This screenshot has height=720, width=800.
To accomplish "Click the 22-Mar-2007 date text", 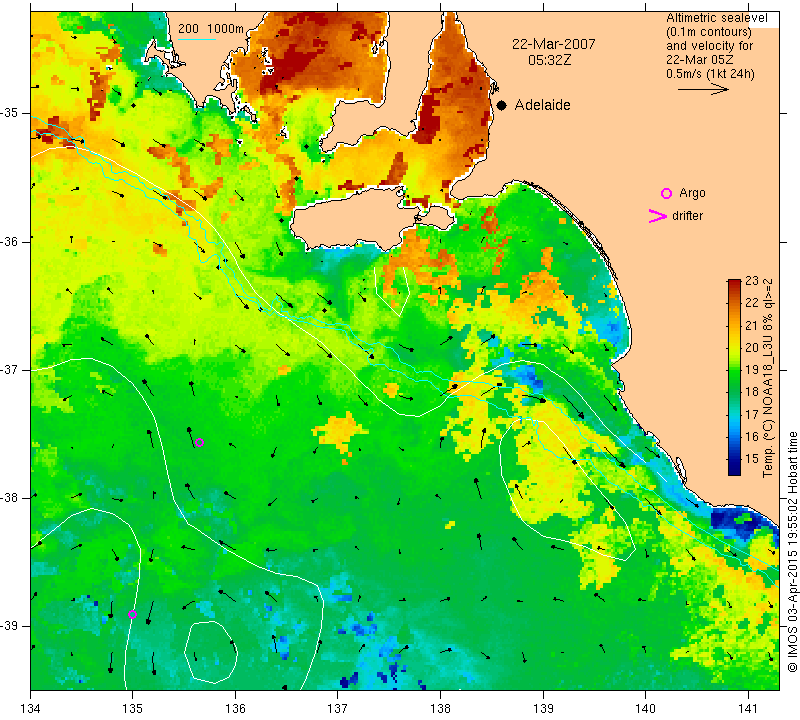I will pos(554,44).
